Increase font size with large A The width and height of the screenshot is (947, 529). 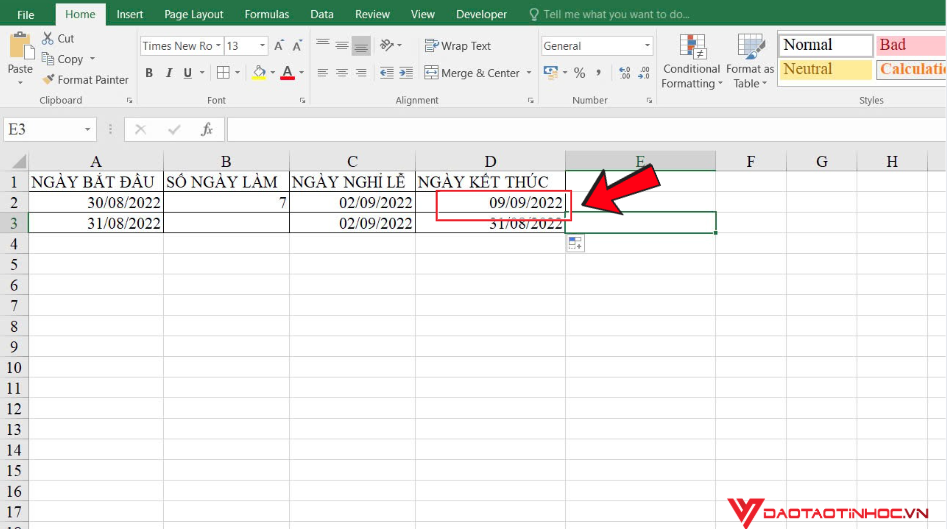click(x=279, y=46)
